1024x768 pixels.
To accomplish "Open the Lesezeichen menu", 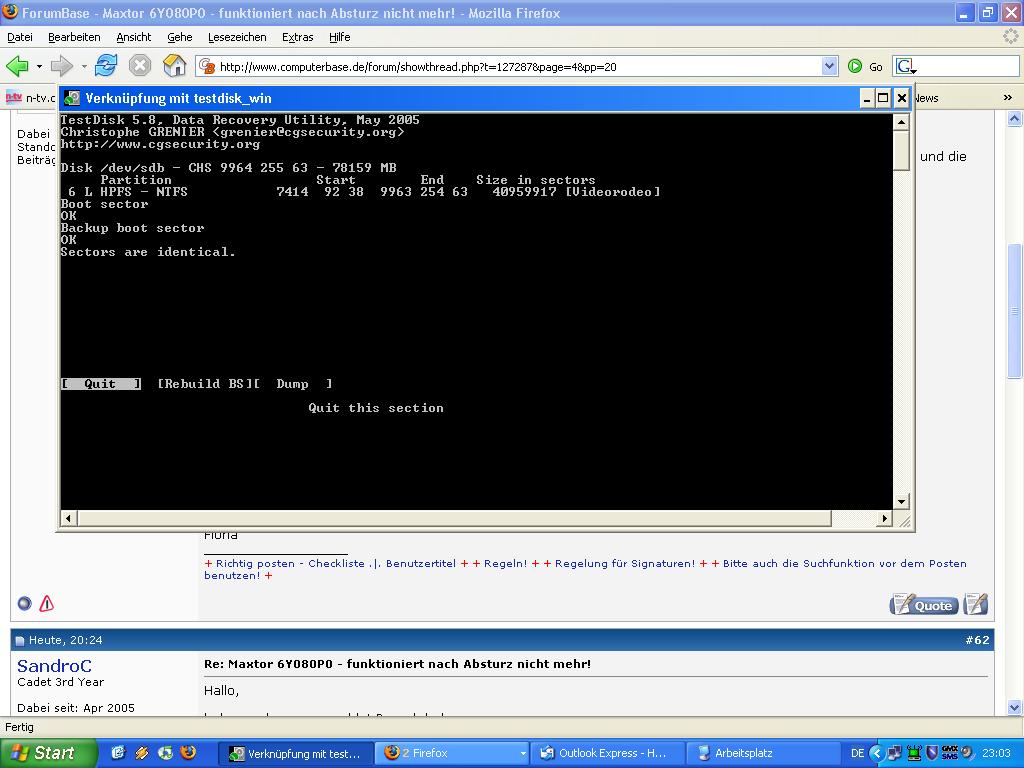I will point(237,37).
